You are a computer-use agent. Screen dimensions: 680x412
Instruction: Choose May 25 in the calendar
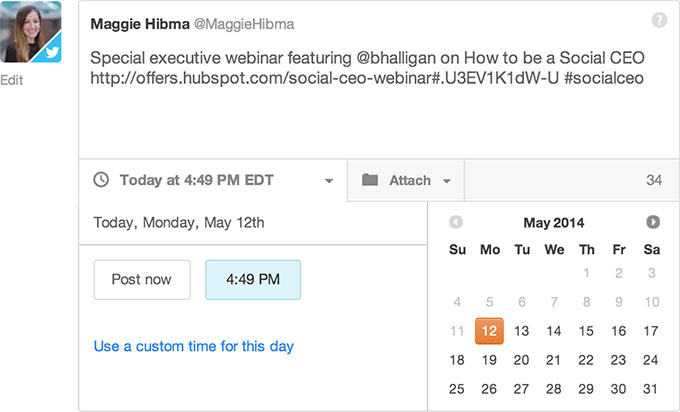point(457,389)
